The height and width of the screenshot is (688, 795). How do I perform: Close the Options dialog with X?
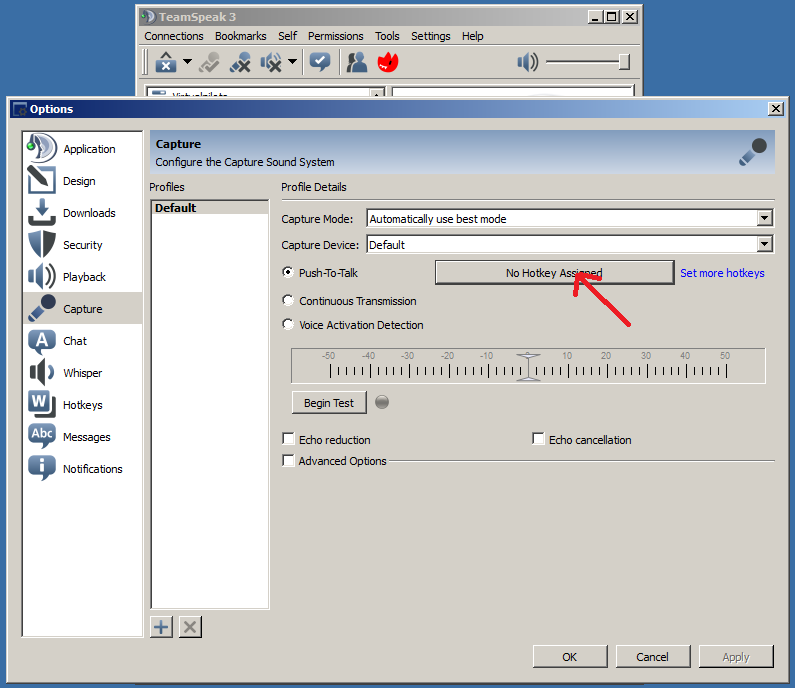tap(776, 108)
